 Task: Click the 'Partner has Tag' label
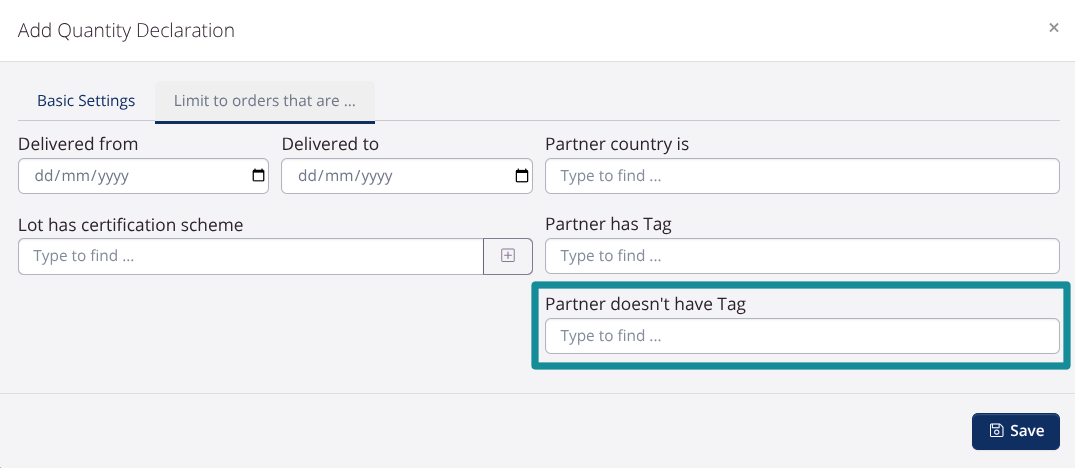[x=608, y=225]
